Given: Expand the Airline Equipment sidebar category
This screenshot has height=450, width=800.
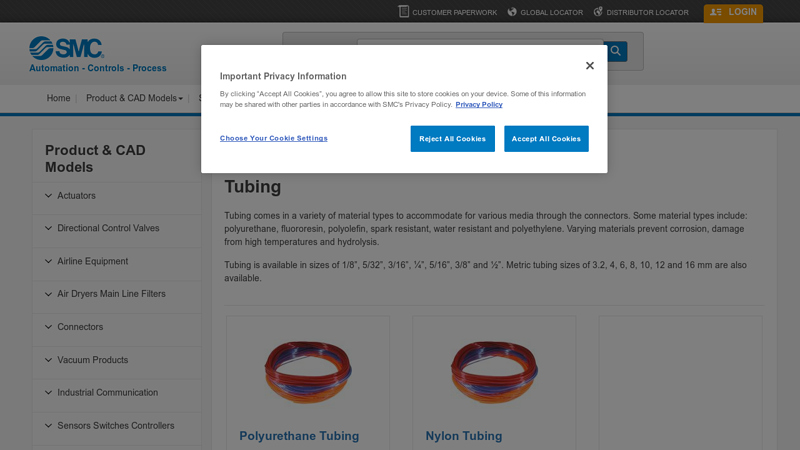Looking at the screenshot, I should pos(92,261).
